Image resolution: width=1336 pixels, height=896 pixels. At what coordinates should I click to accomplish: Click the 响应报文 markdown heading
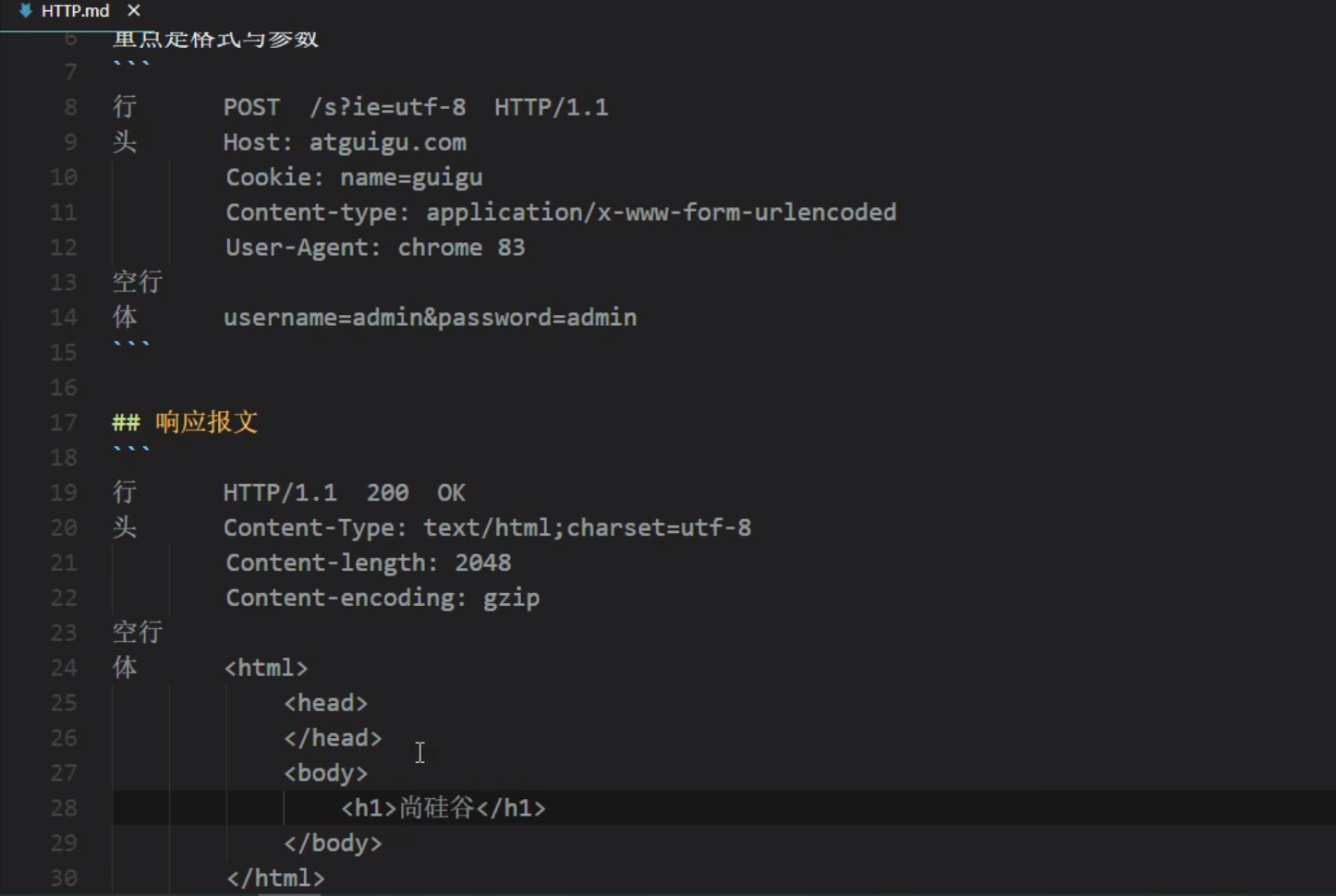coord(206,422)
